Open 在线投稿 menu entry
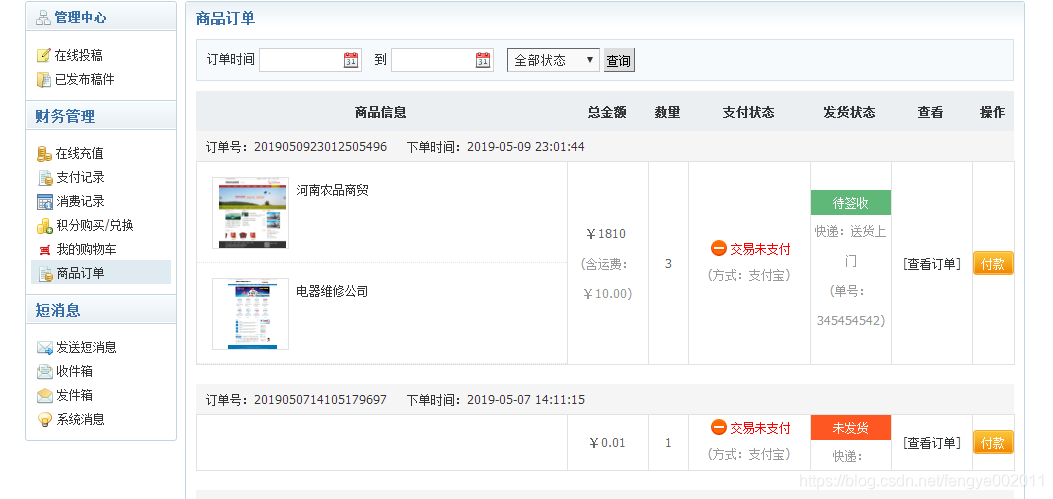Screen dimensions: 1053x499 [x=79, y=55]
